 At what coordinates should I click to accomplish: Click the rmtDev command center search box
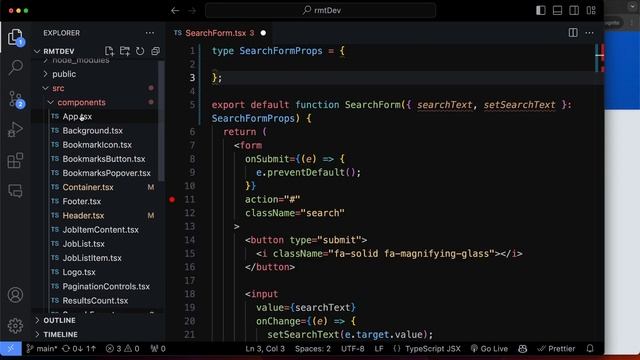tap(321, 11)
